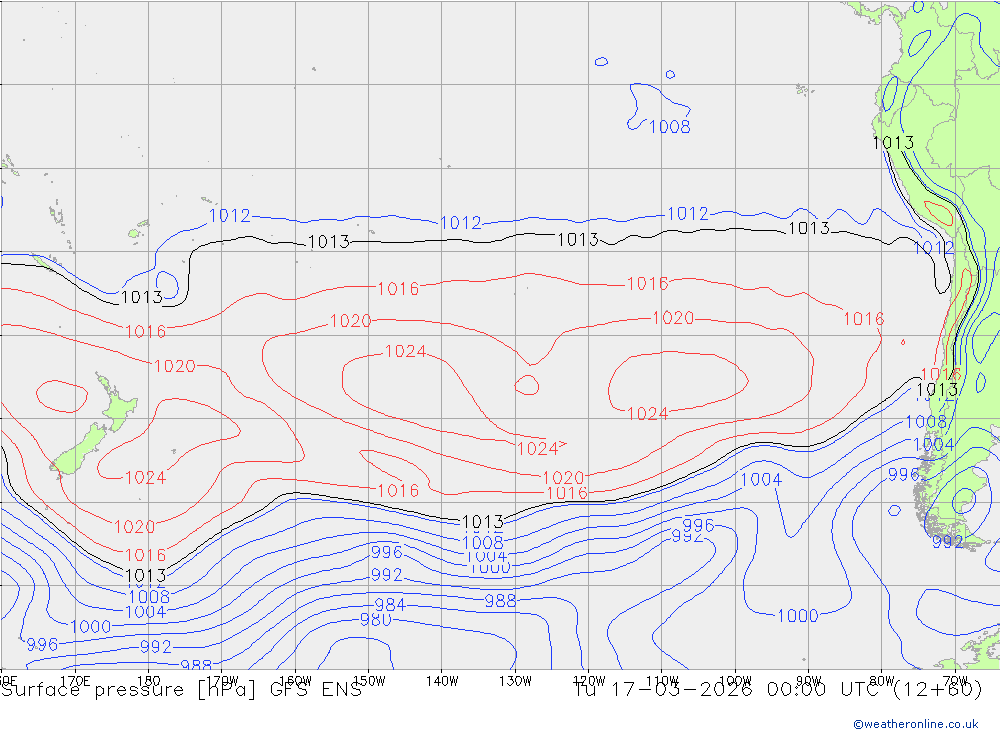Click the 170E longitude axis label
Viewport: 1000px width, 733px height.
point(75,681)
